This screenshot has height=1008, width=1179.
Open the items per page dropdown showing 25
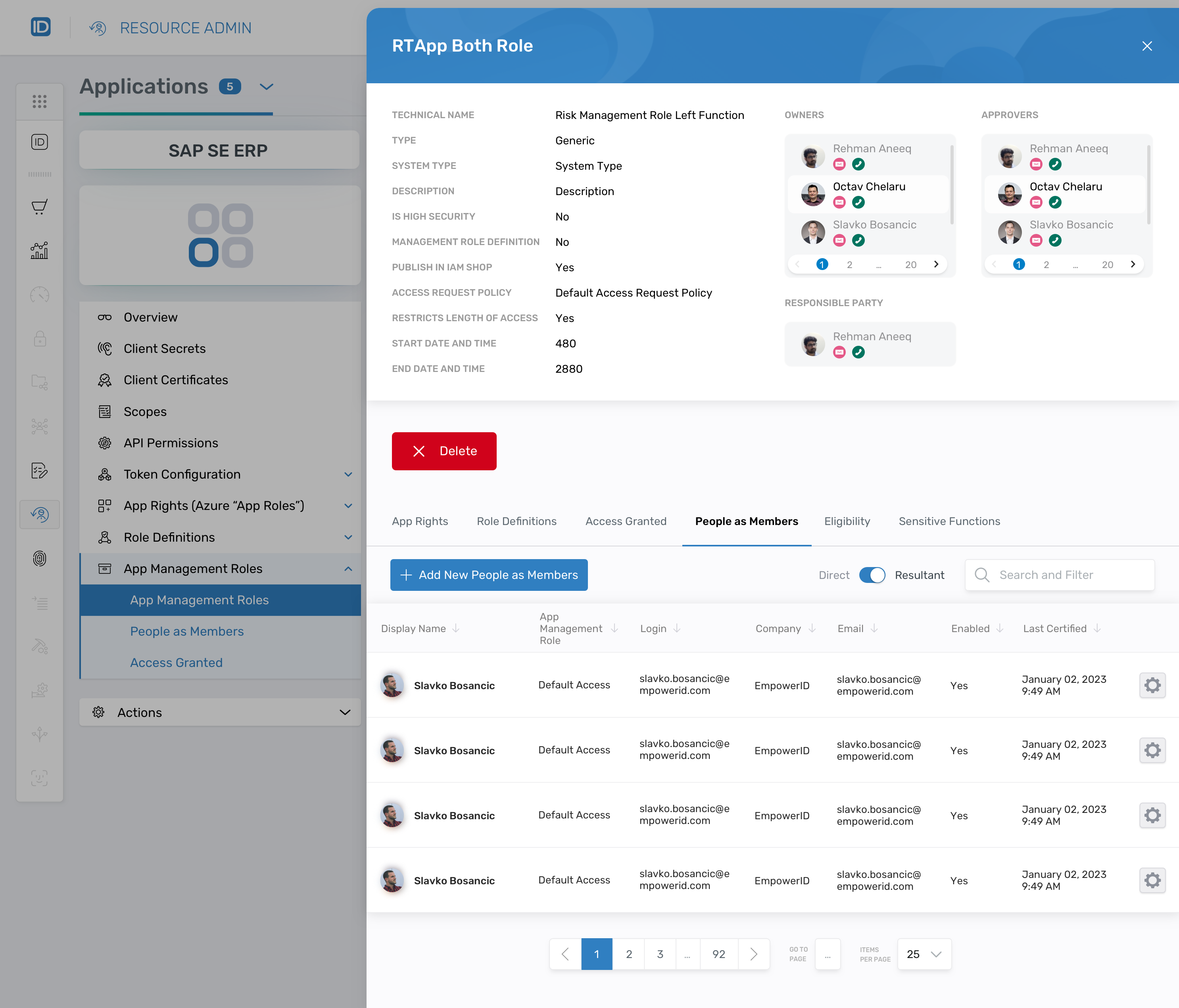pyautogui.click(x=924, y=954)
